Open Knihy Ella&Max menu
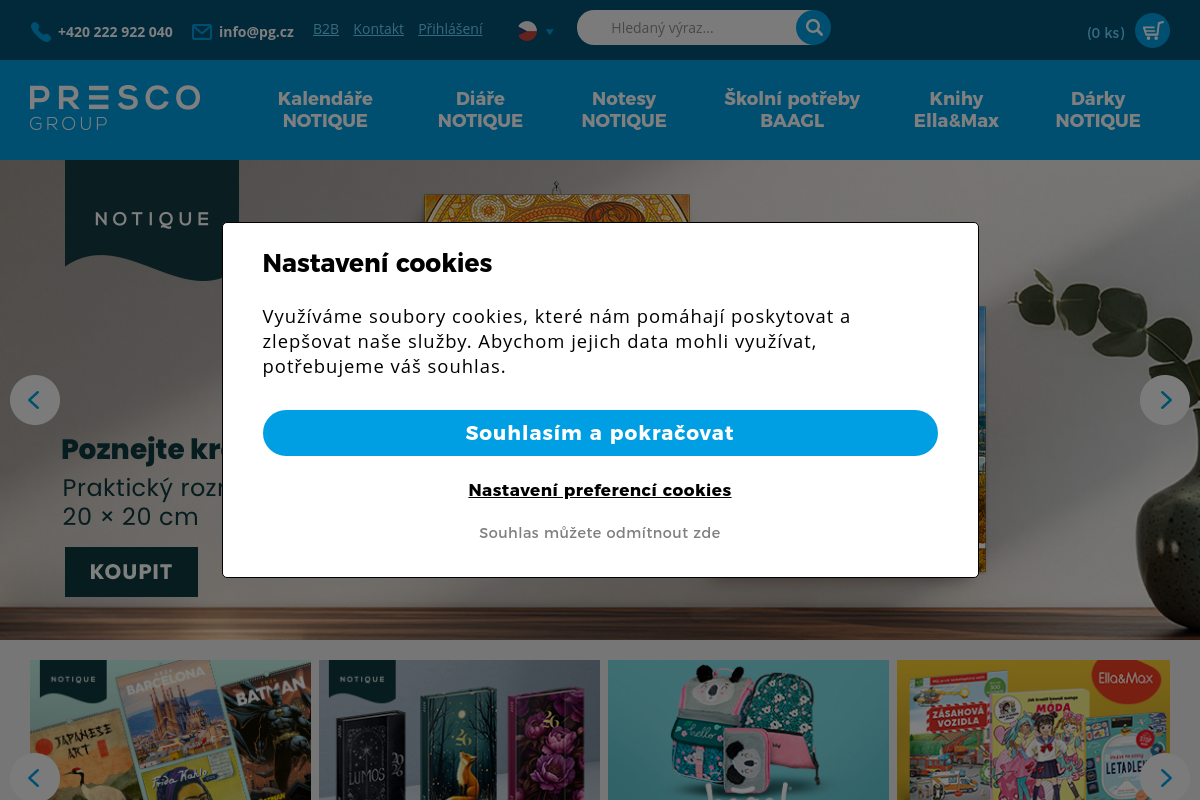The image size is (1200, 800). pos(956,110)
